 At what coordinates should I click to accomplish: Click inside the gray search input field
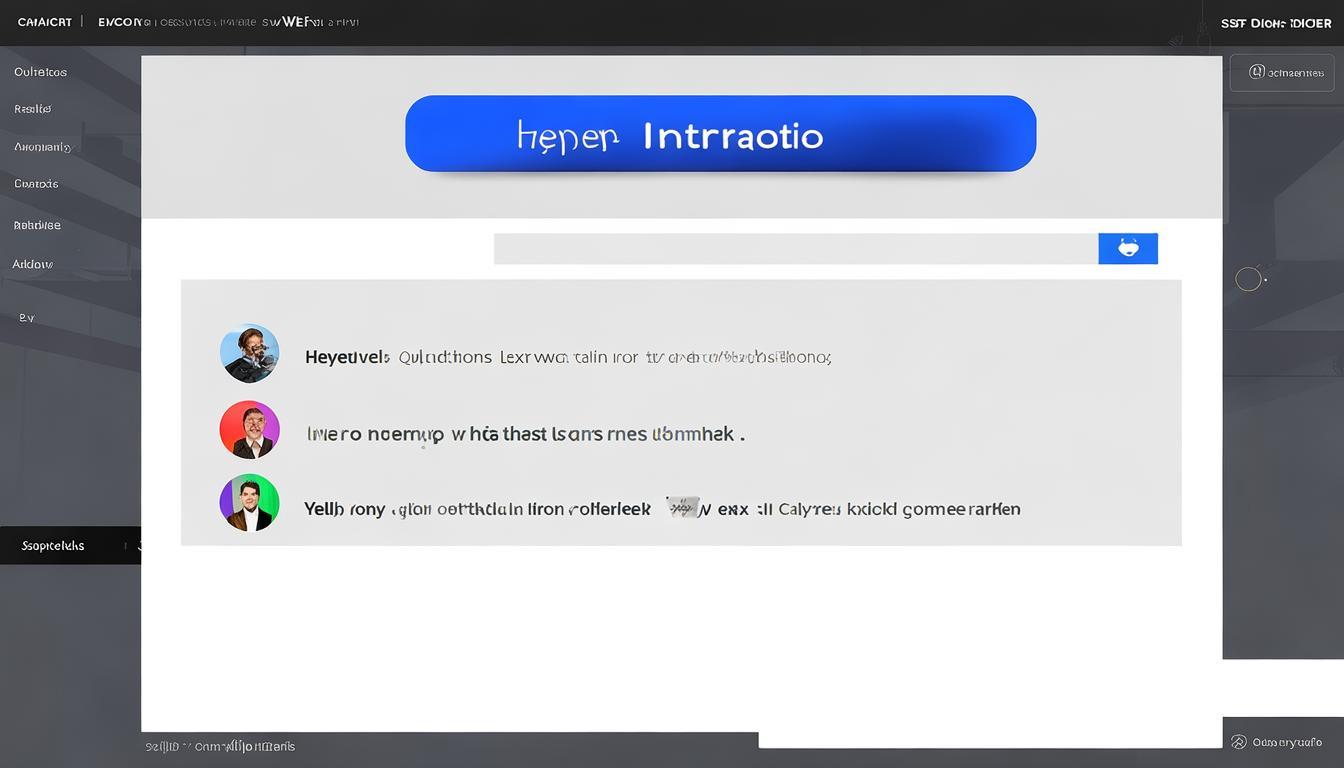[795, 249]
